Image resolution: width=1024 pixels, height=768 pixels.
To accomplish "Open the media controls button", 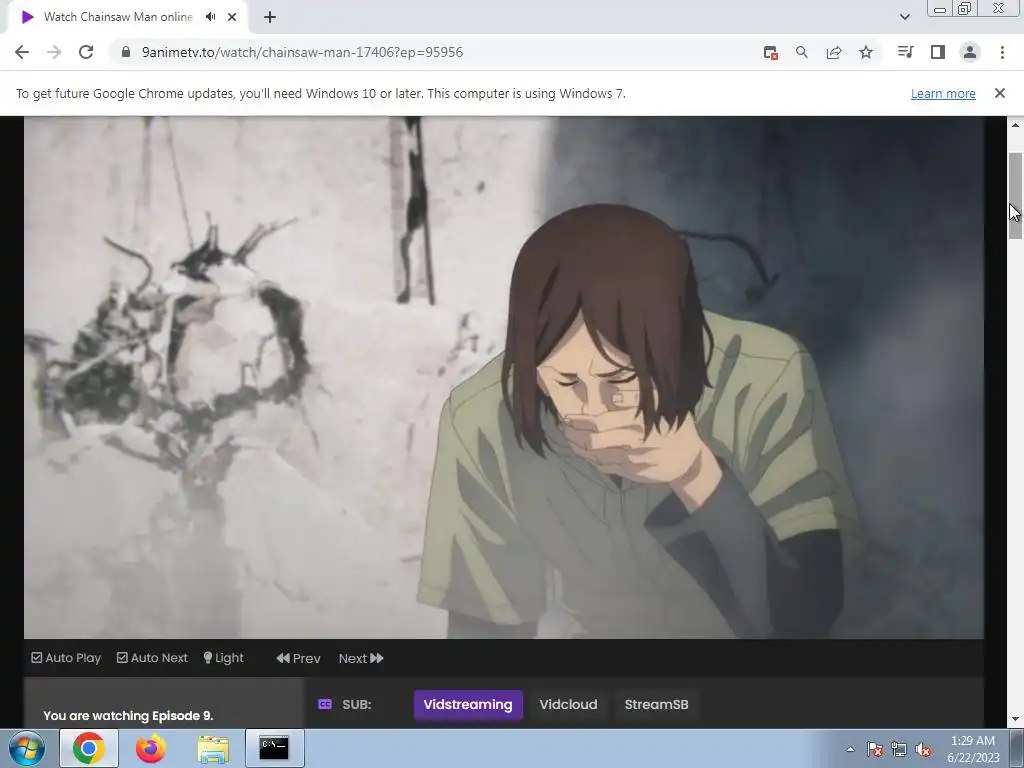I will (x=905, y=52).
